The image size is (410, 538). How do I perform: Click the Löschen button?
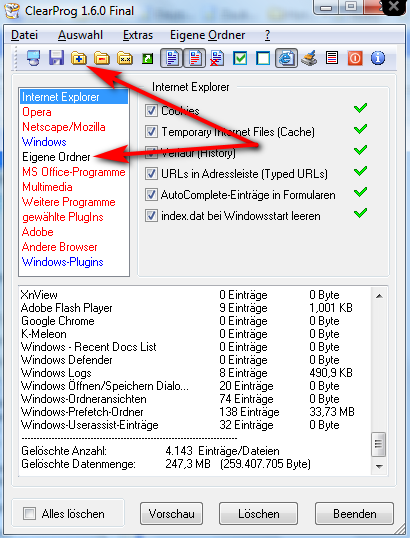[258, 514]
